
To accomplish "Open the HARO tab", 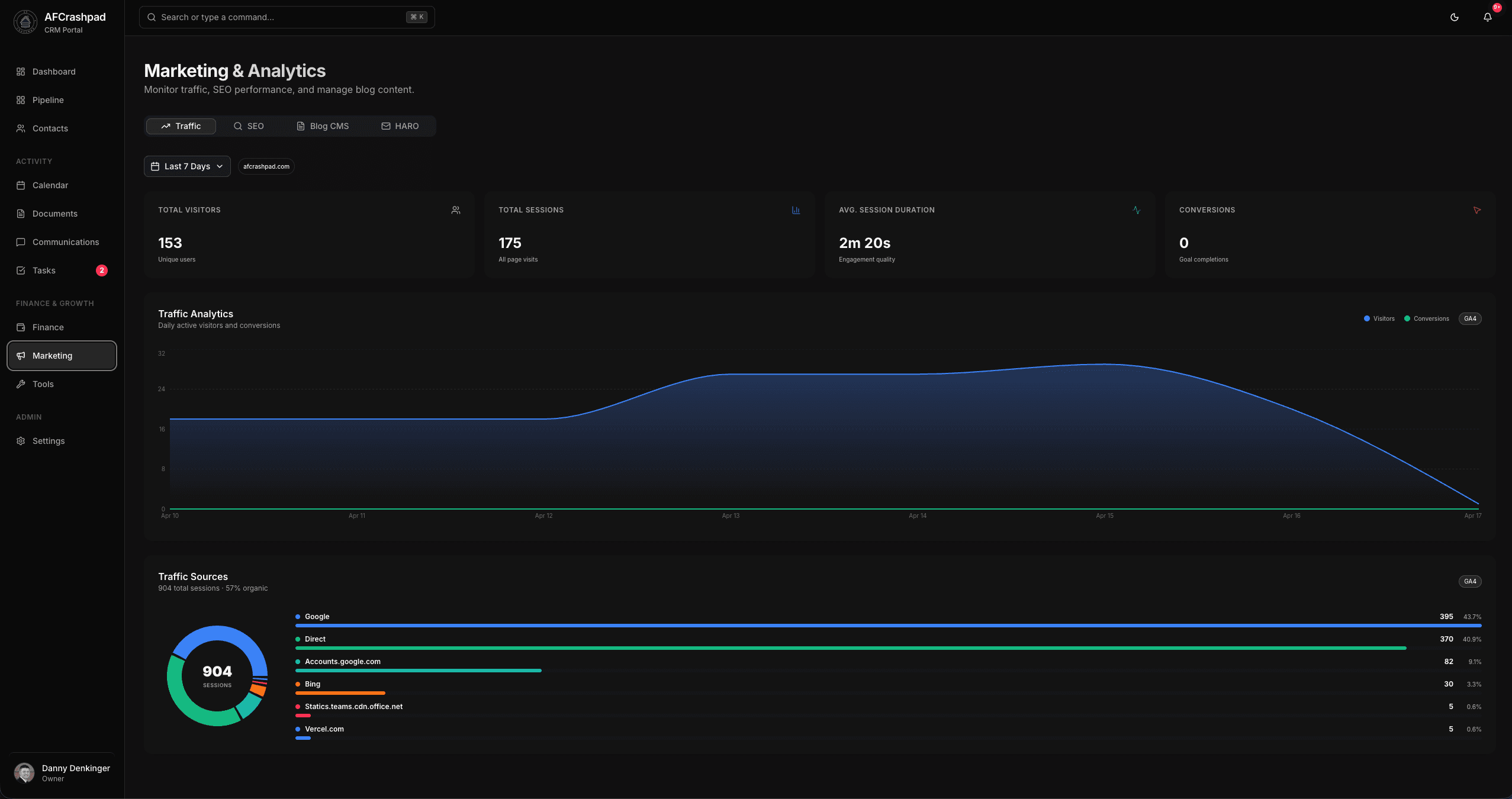I will coord(400,126).
